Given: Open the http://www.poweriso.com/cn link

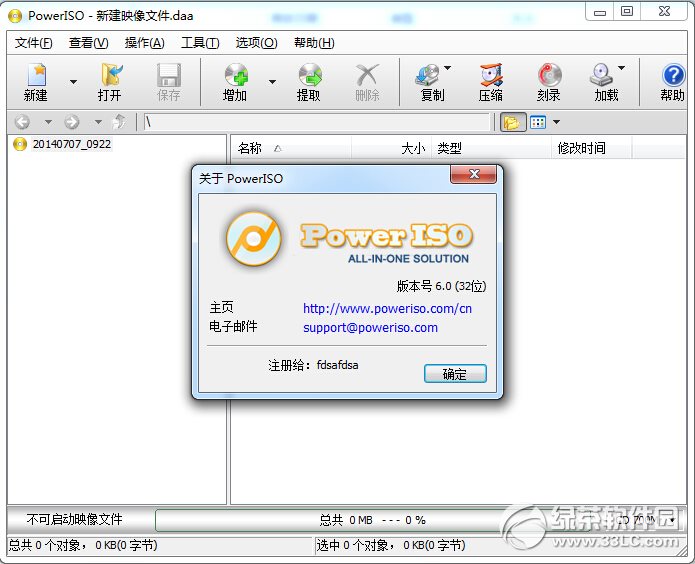Looking at the screenshot, I should [387, 309].
